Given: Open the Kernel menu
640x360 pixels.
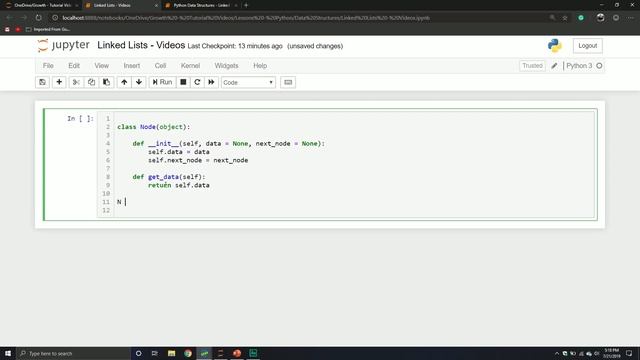Looking at the screenshot, I should [190, 66].
